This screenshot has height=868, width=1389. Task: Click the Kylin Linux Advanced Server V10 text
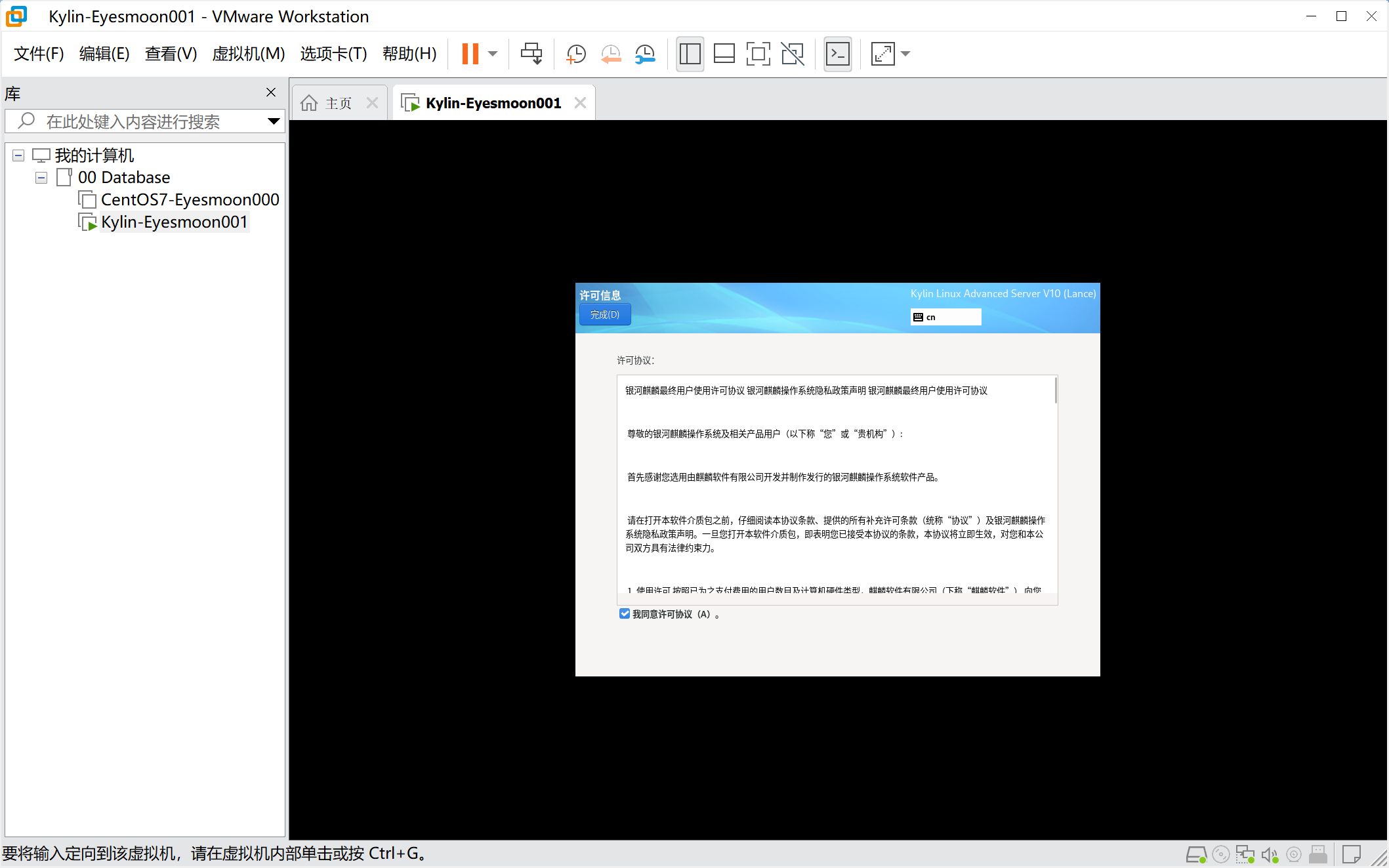tap(1003, 294)
